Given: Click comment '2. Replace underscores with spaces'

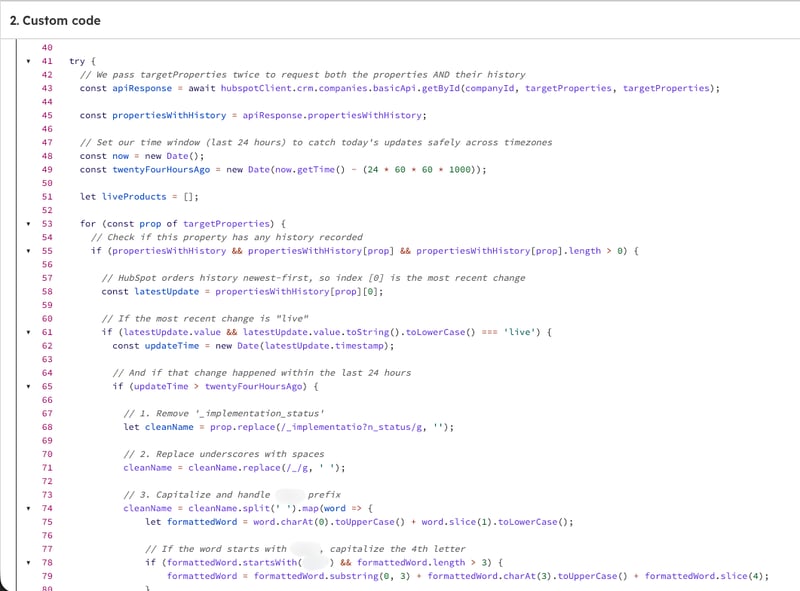Looking at the screenshot, I should click(x=223, y=454).
